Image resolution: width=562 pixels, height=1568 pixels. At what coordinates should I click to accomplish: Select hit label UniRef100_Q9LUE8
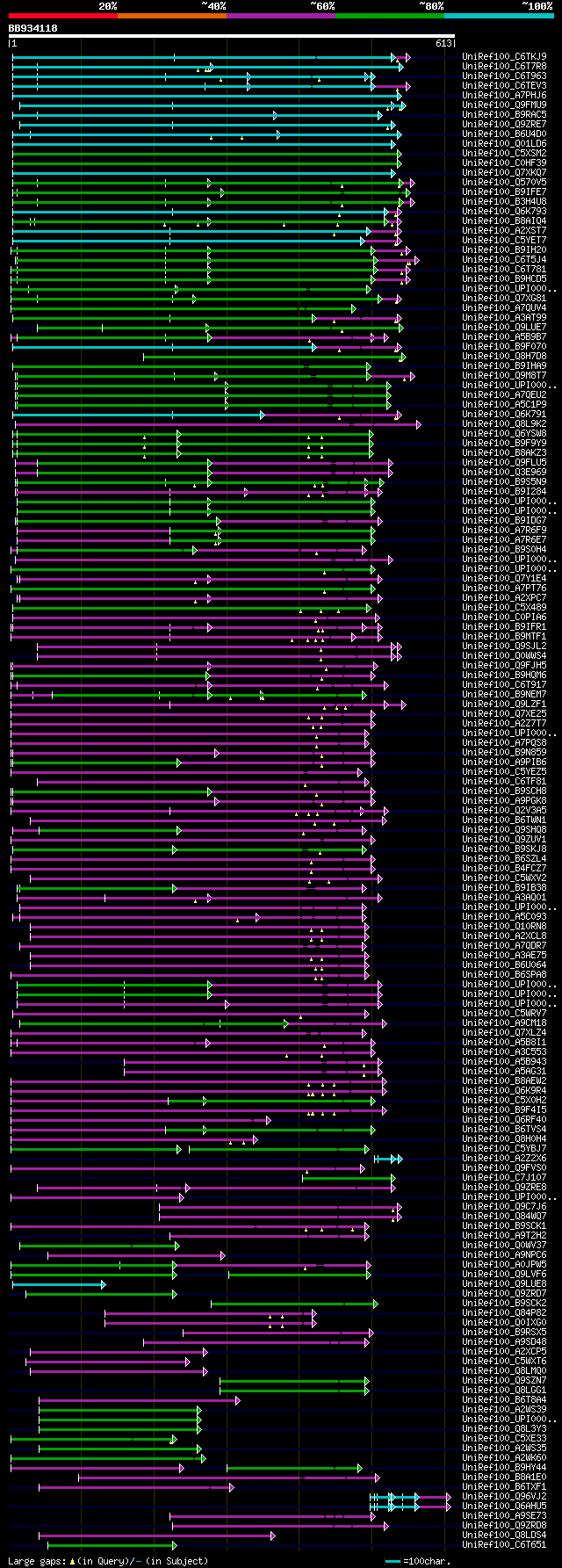pos(504,1283)
